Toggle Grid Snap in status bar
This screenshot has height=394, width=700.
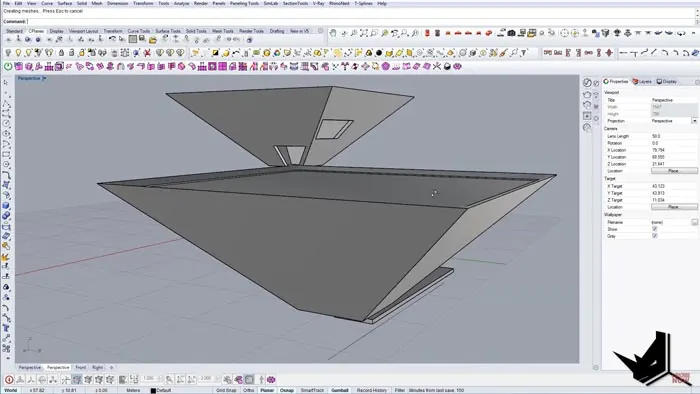click(x=226, y=390)
